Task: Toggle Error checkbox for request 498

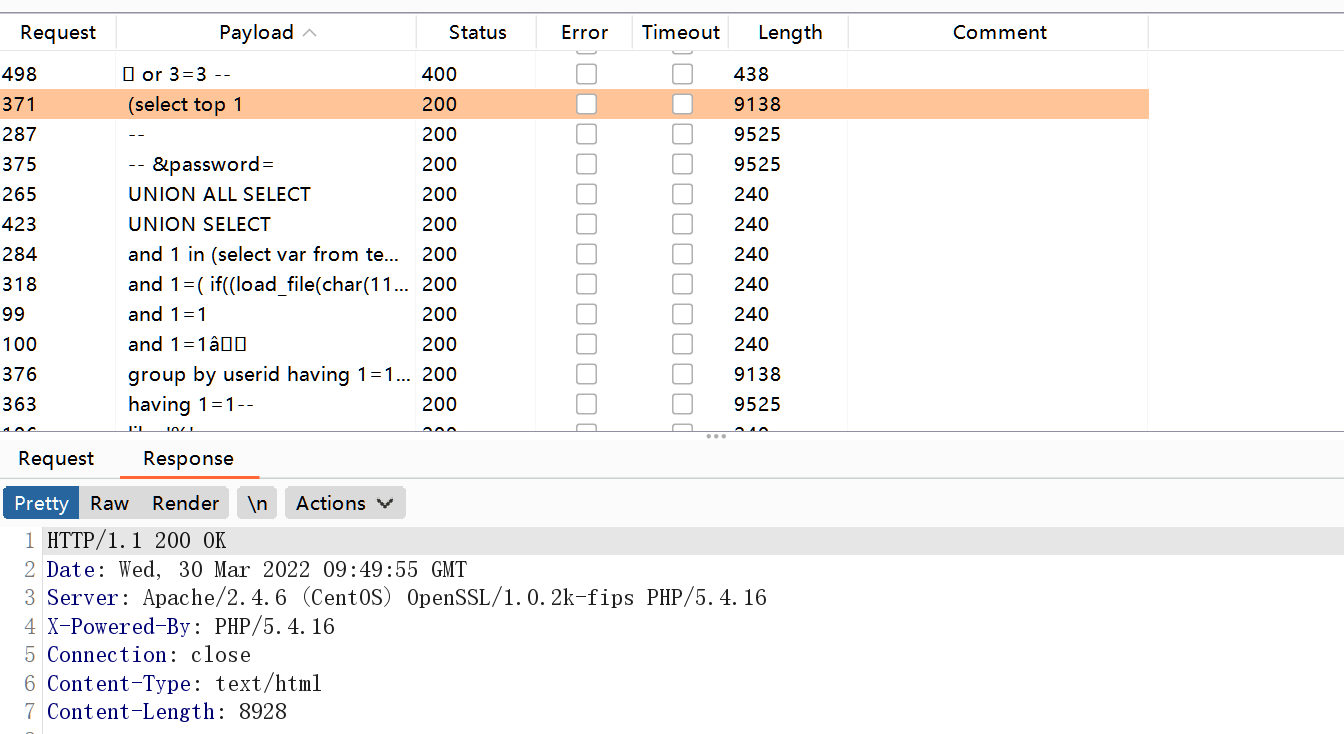Action: (x=586, y=74)
